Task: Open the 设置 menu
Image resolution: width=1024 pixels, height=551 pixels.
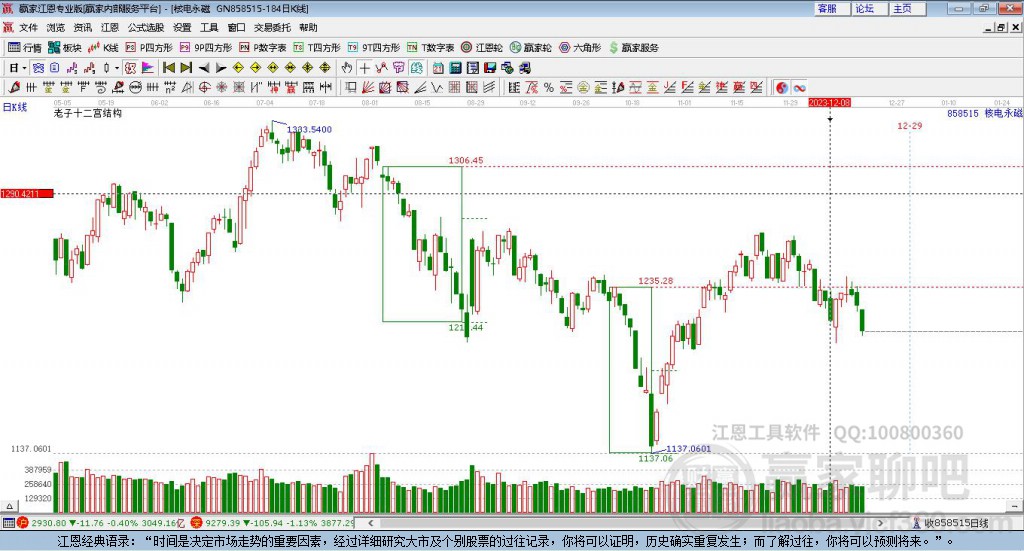Action: (x=182, y=27)
